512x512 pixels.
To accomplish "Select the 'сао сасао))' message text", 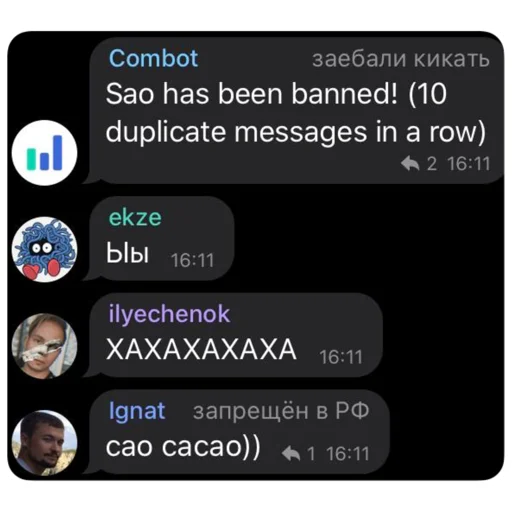I will (x=183, y=447).
